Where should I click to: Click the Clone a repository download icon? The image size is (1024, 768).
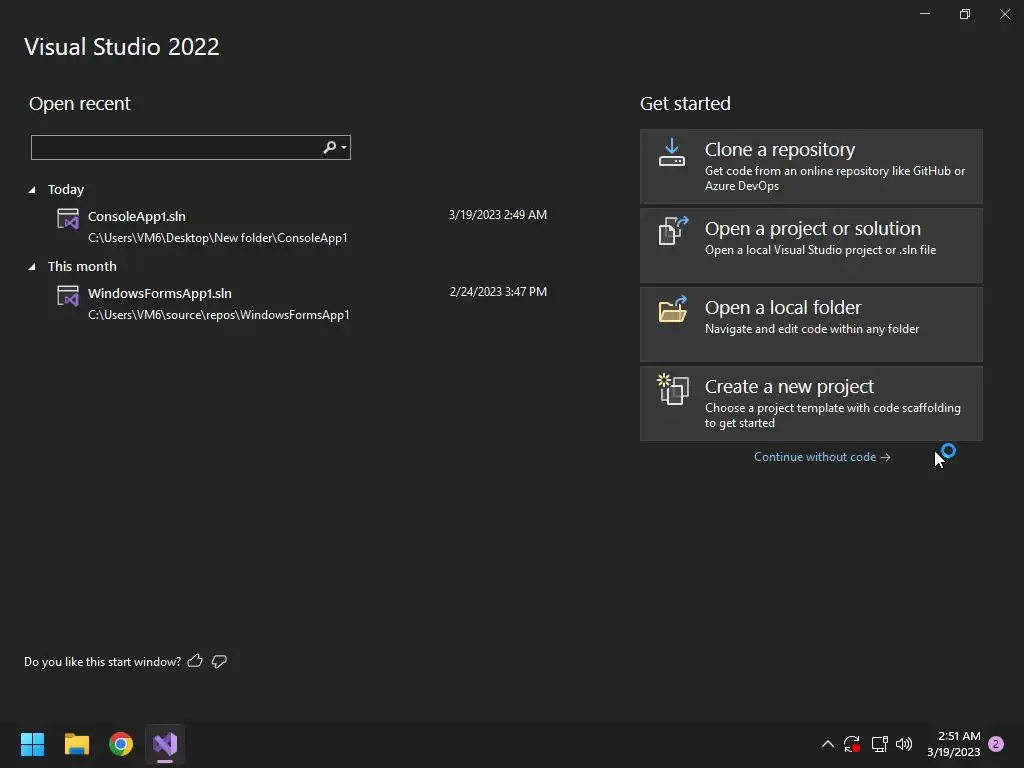[x=671, y=152]
